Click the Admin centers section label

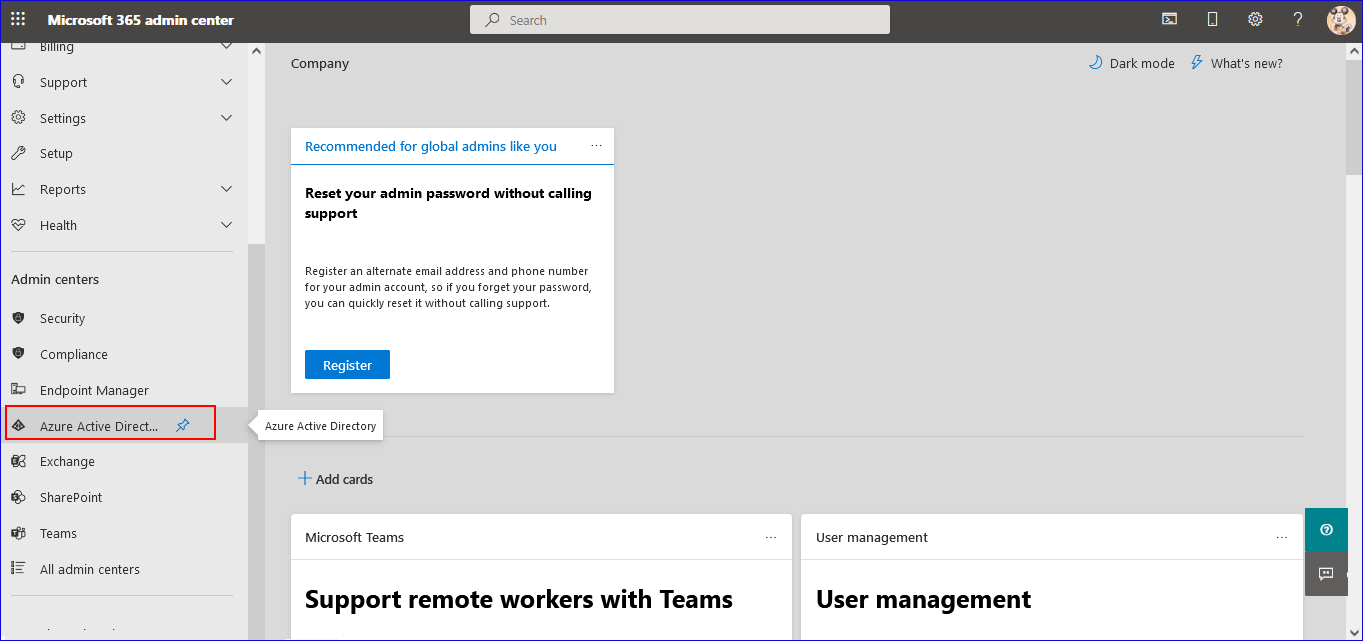(55, 279)
